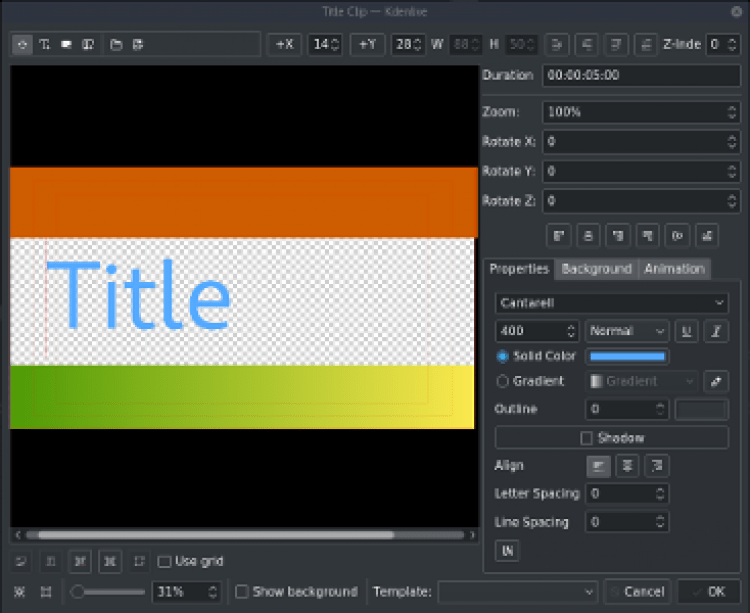
Task: Click the underline font style button
Action: click(x=687, y=331)
